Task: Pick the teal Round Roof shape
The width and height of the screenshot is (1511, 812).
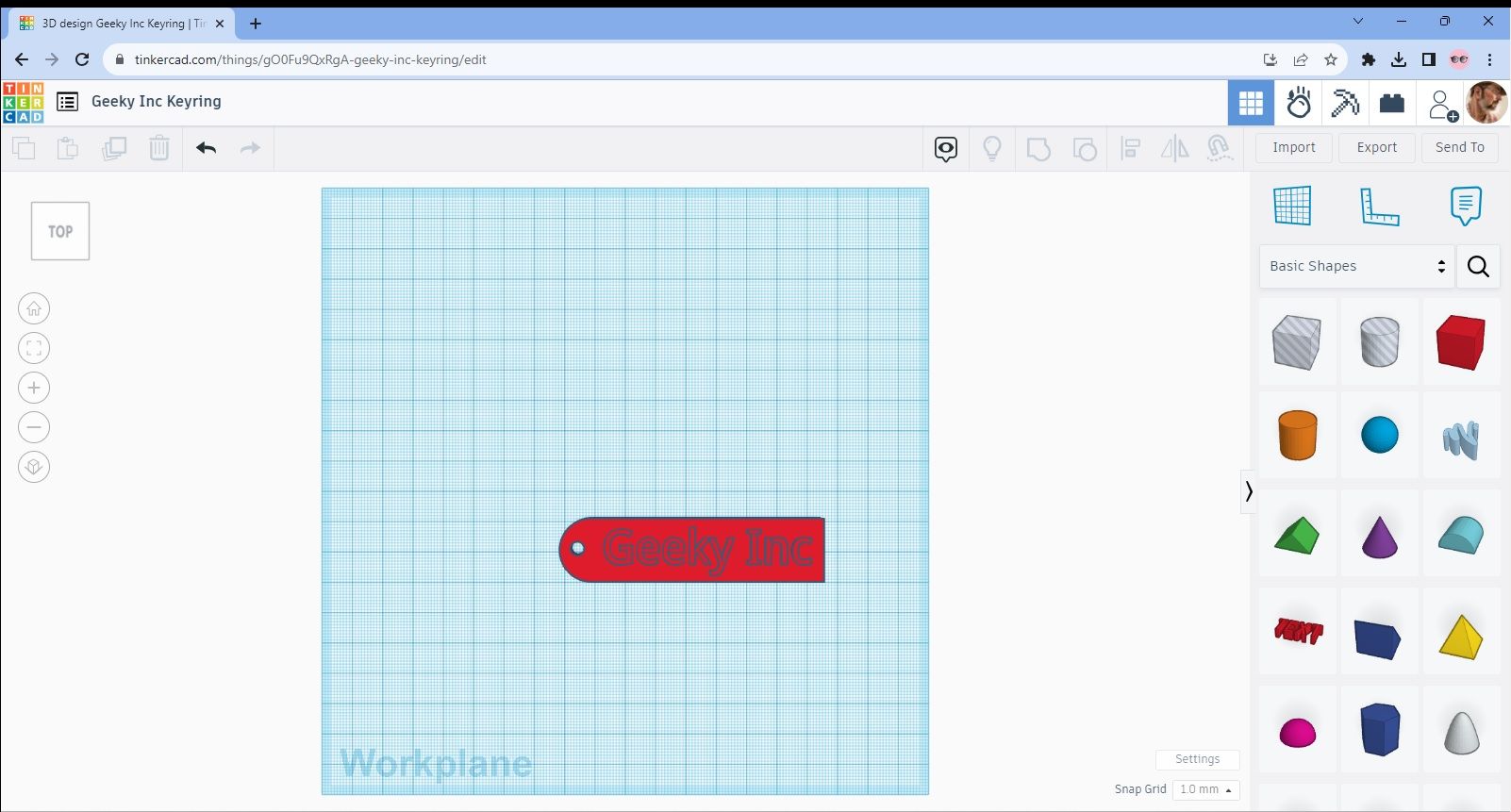Action: click(1461, 535)
